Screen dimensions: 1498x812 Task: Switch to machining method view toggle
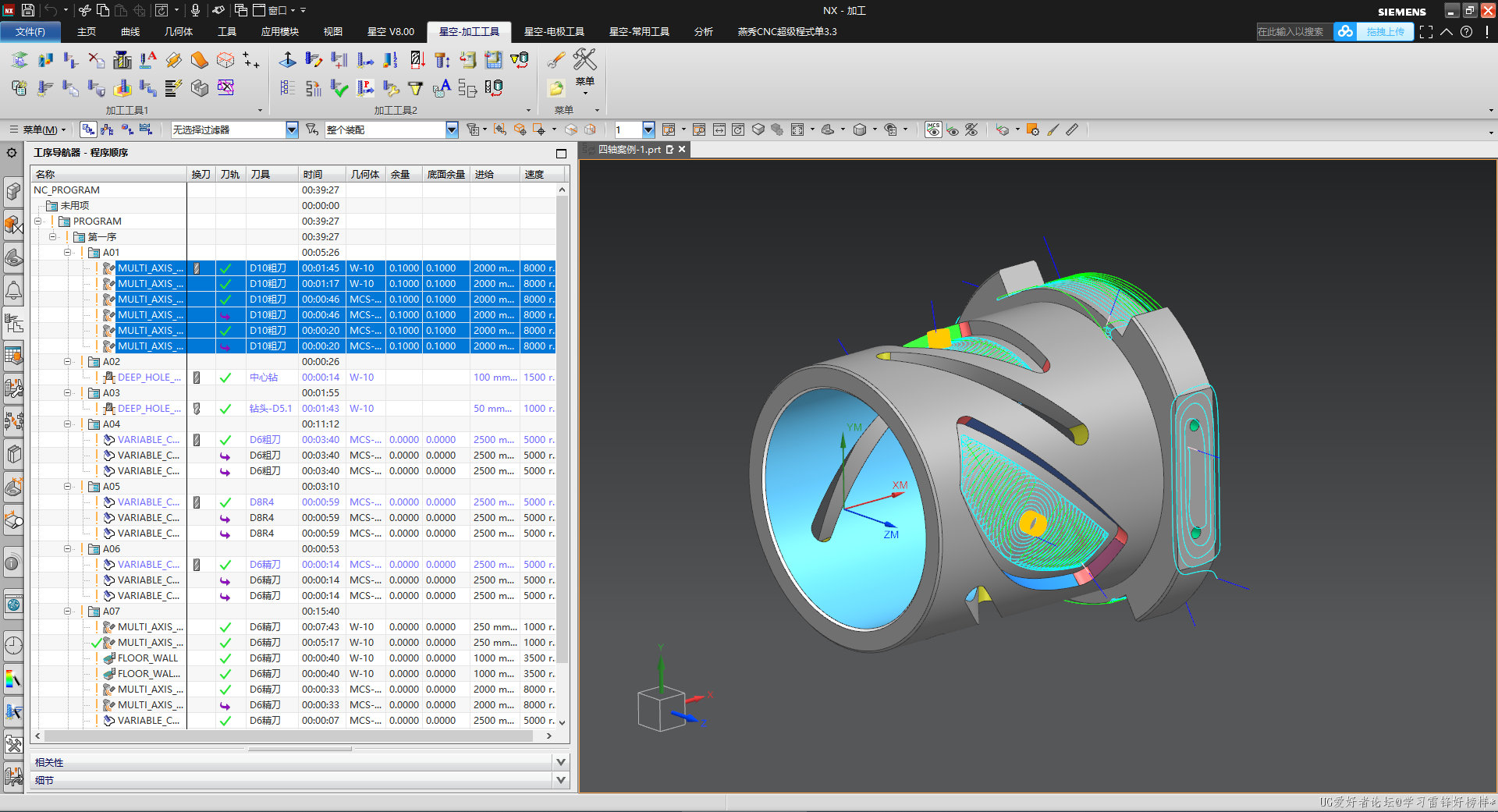point(146,129)
